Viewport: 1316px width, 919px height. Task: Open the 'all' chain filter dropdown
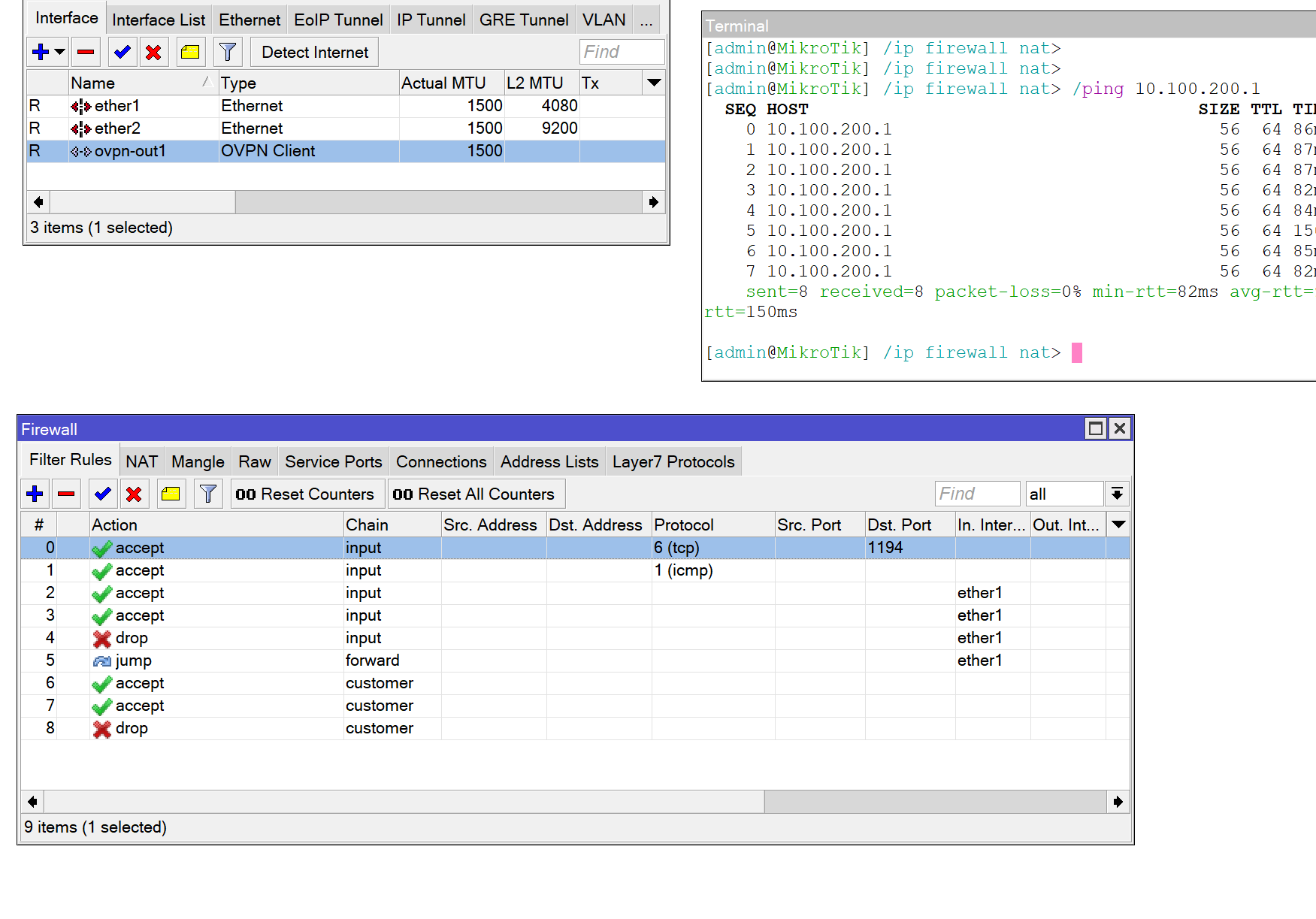(1117, 494)
